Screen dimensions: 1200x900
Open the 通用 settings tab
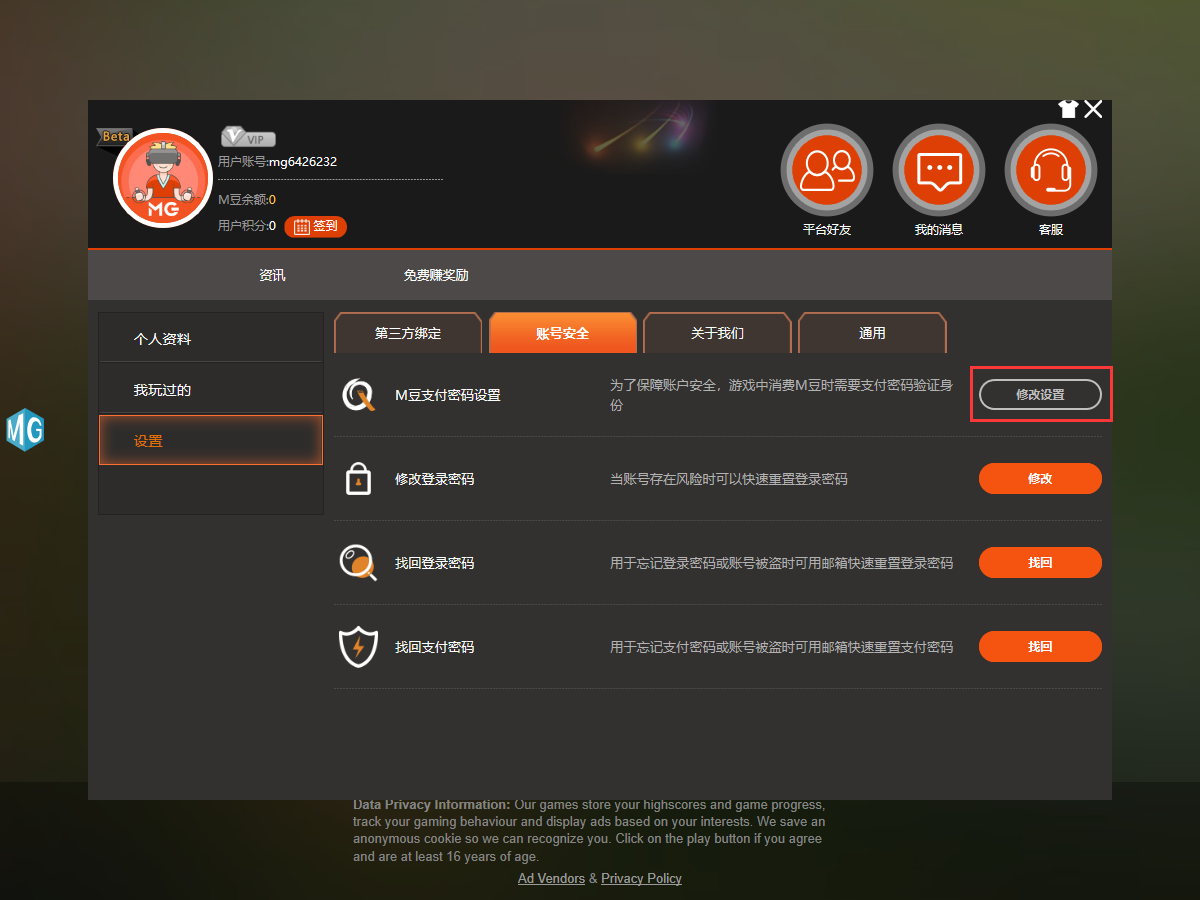(872, 333)
